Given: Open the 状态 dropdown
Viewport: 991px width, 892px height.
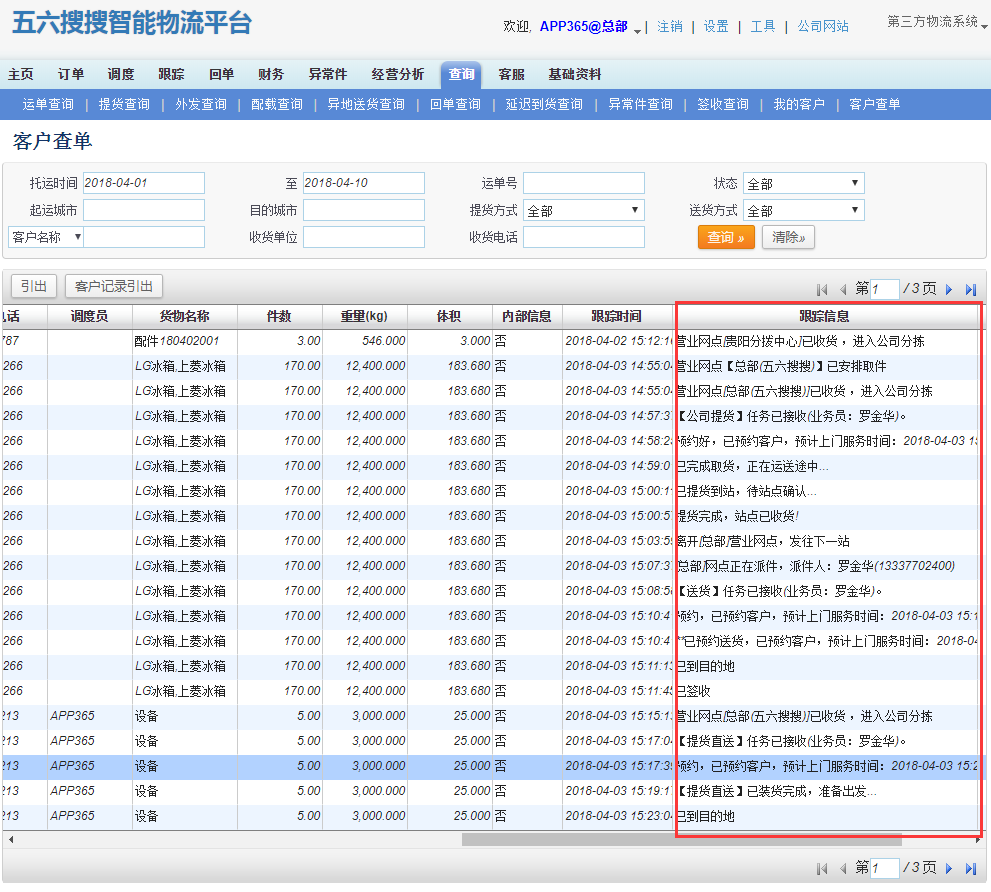Looking at the screenshot, I should pos(803,184).
